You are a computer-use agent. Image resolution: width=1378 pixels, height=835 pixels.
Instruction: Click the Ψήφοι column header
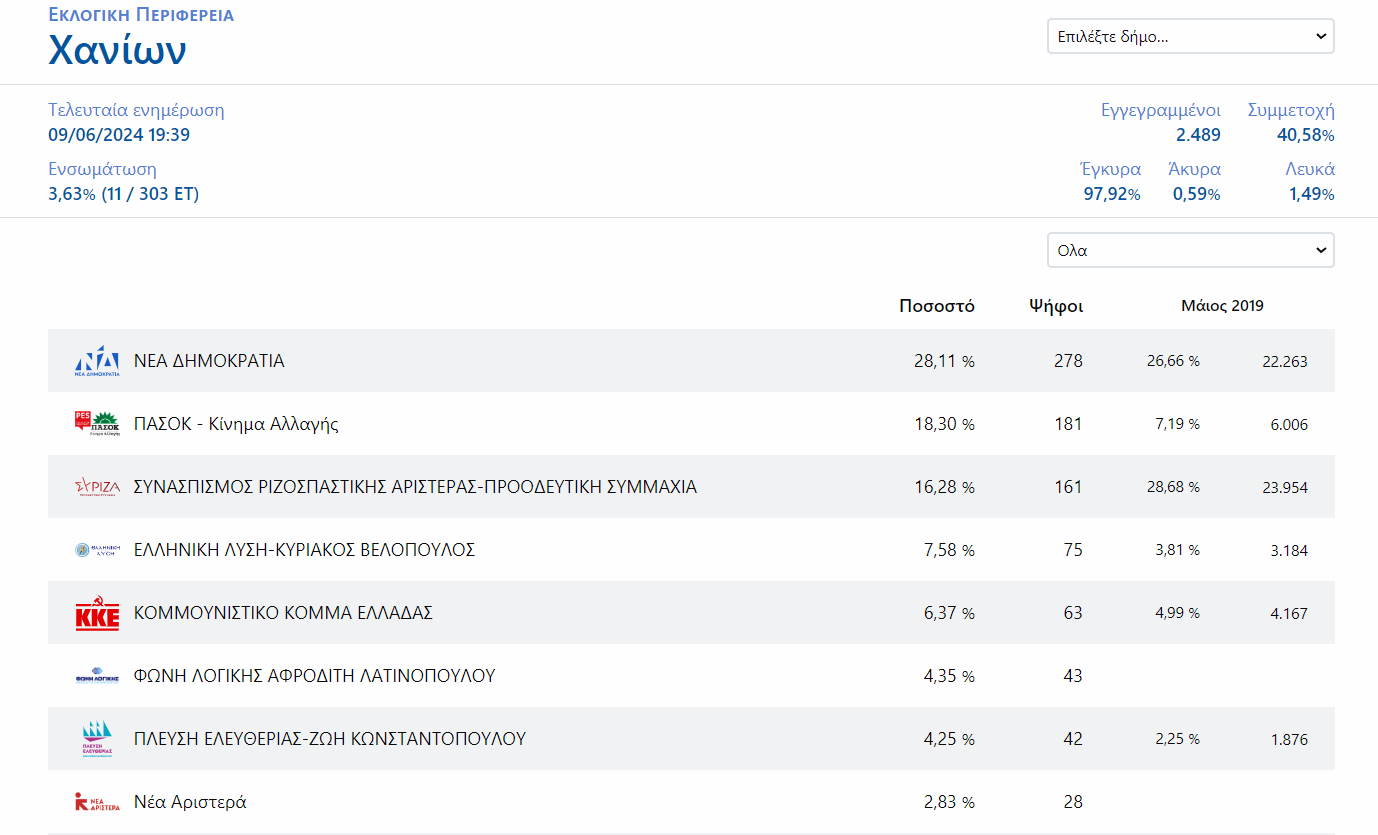click(x=1056, y=306)
